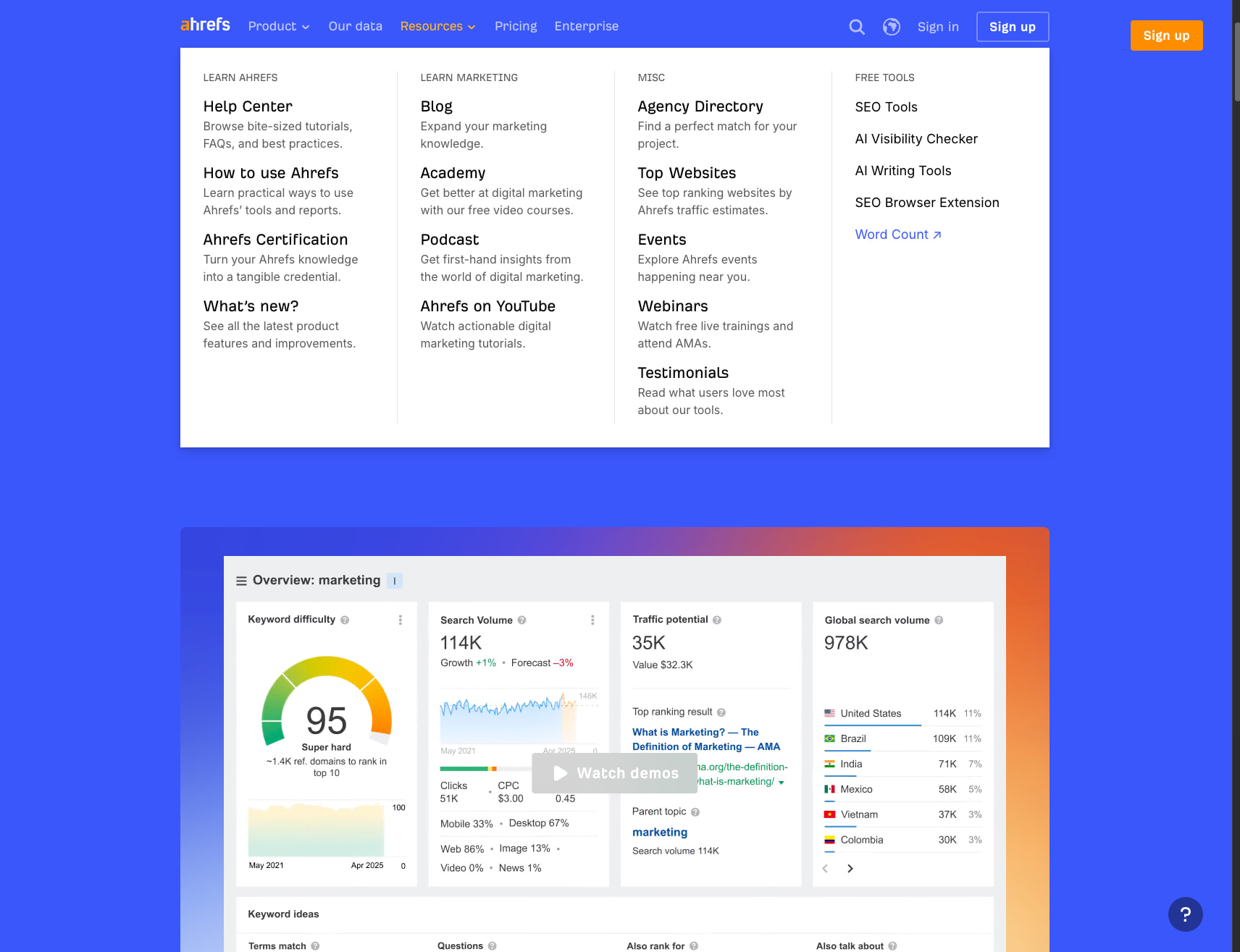Screen dimensions: 1240x952
Task: Open AI Writing Tools link
Action: [903, 171]
